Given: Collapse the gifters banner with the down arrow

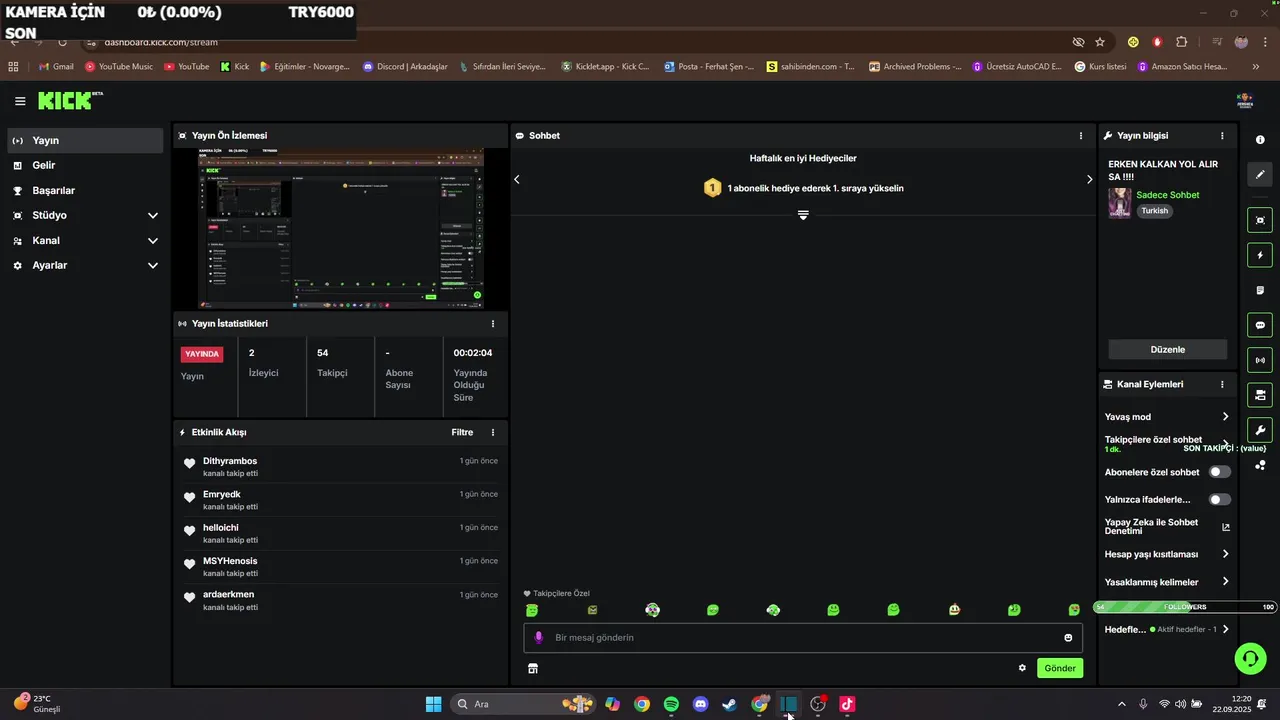Looking at the screenshot, I should coord(803,215).
